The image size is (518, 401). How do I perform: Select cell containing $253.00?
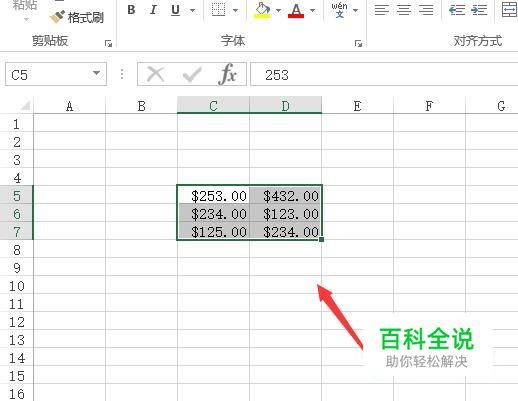[213, 196]
